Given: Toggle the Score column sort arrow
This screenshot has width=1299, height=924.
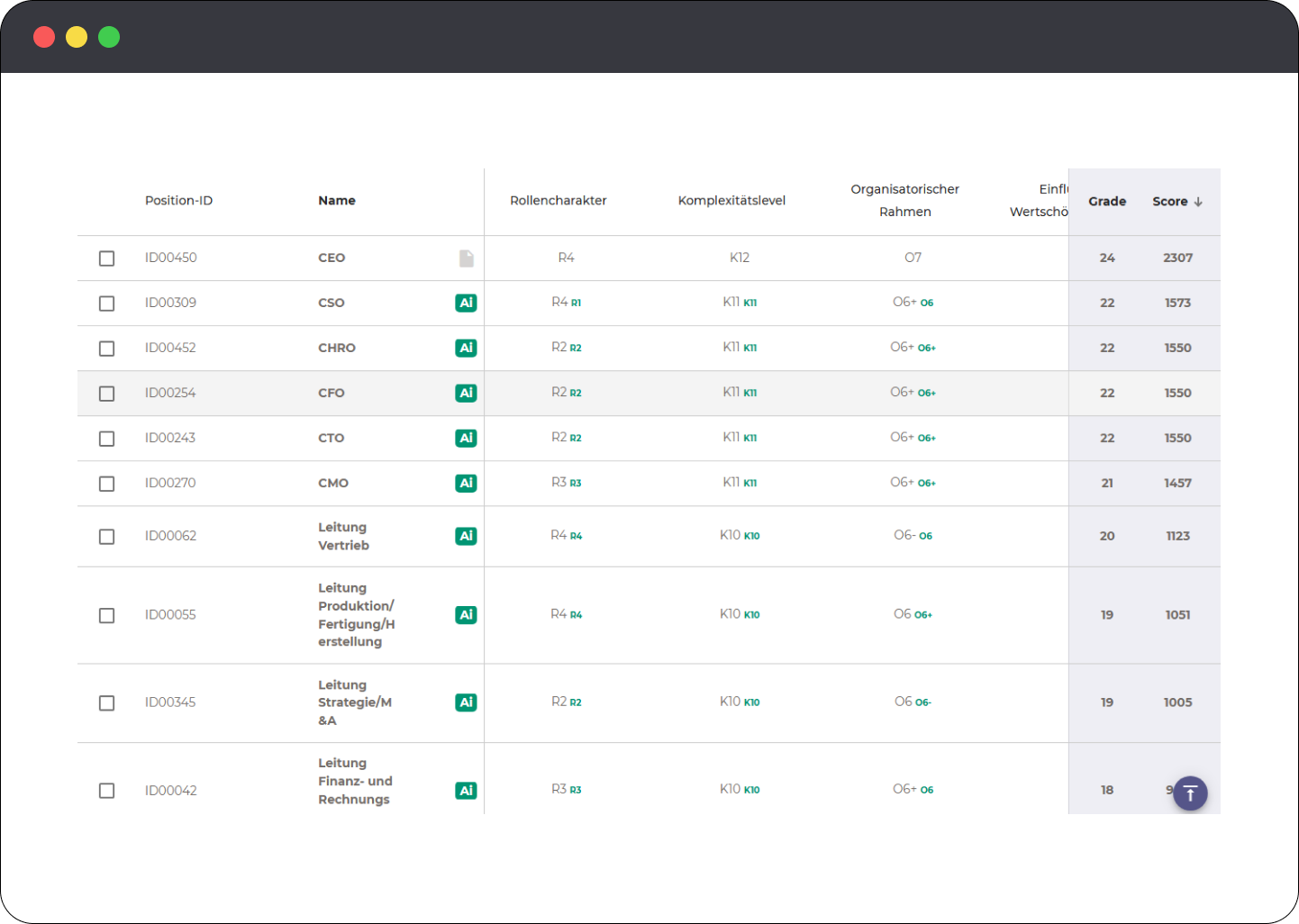Looking at the screenshot, I should click(x=1198, y=201).
